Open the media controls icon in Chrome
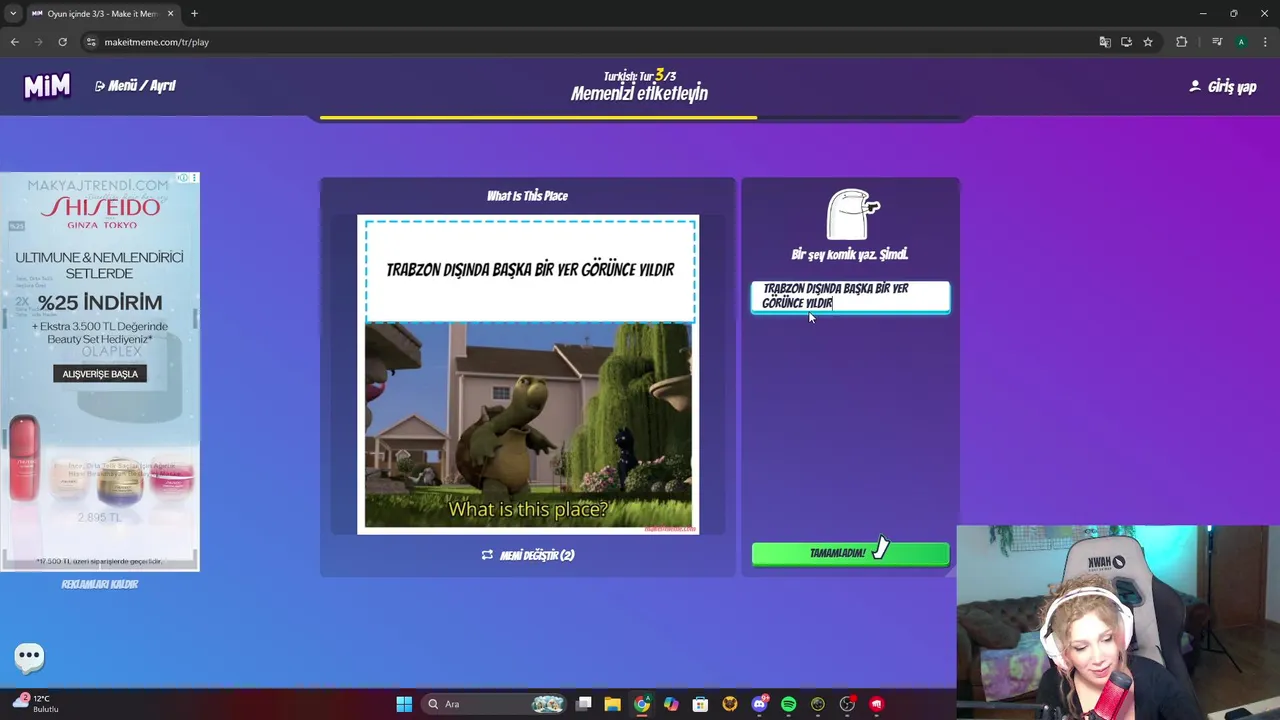The image size is (1280, 720). [x=1216, y=42]
